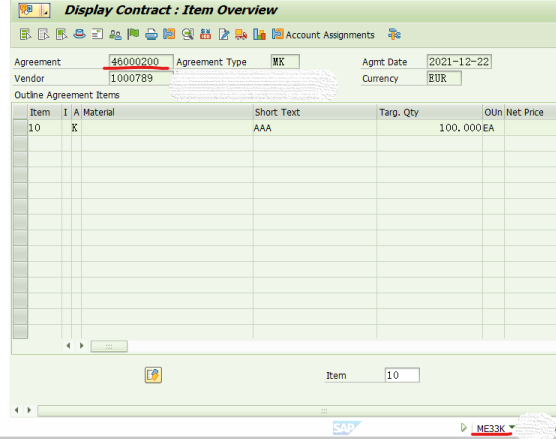Toggle select-all corner cell of items table
556x439 pixels.
[20, 112]
